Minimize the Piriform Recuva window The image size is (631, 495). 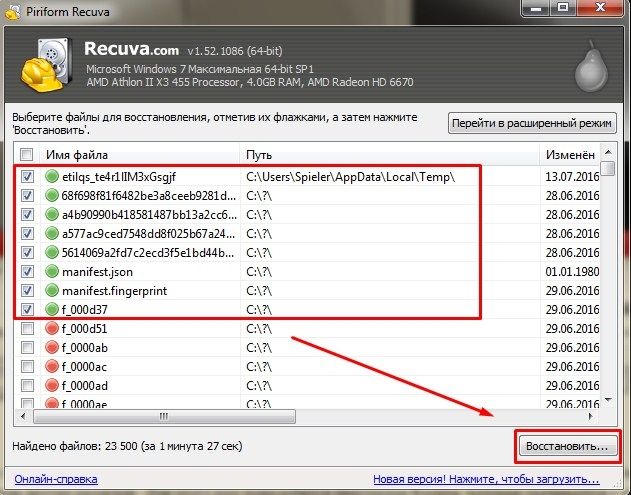(x=536, y=8)
